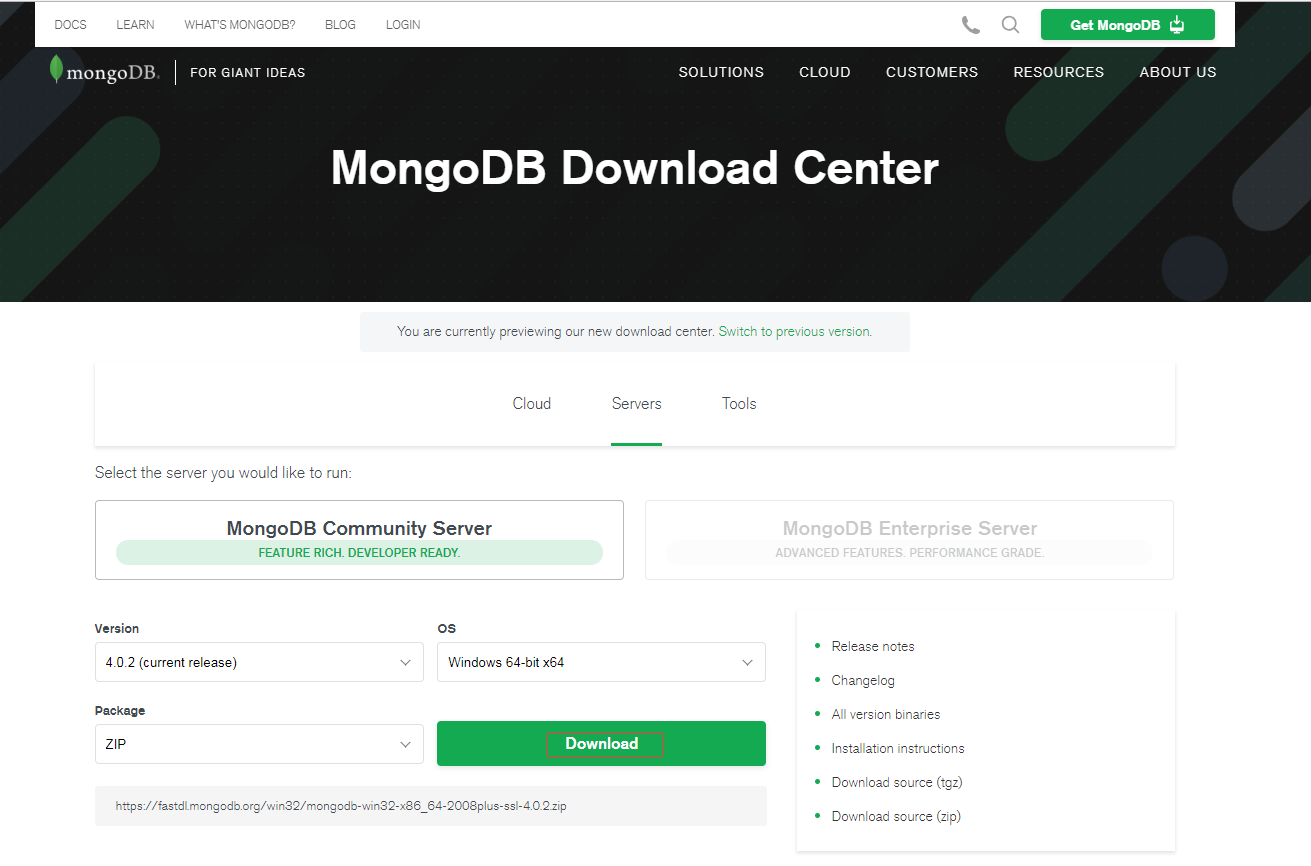Open the LEARN link
1311x866 pixels.
click(x=135, y=25)
